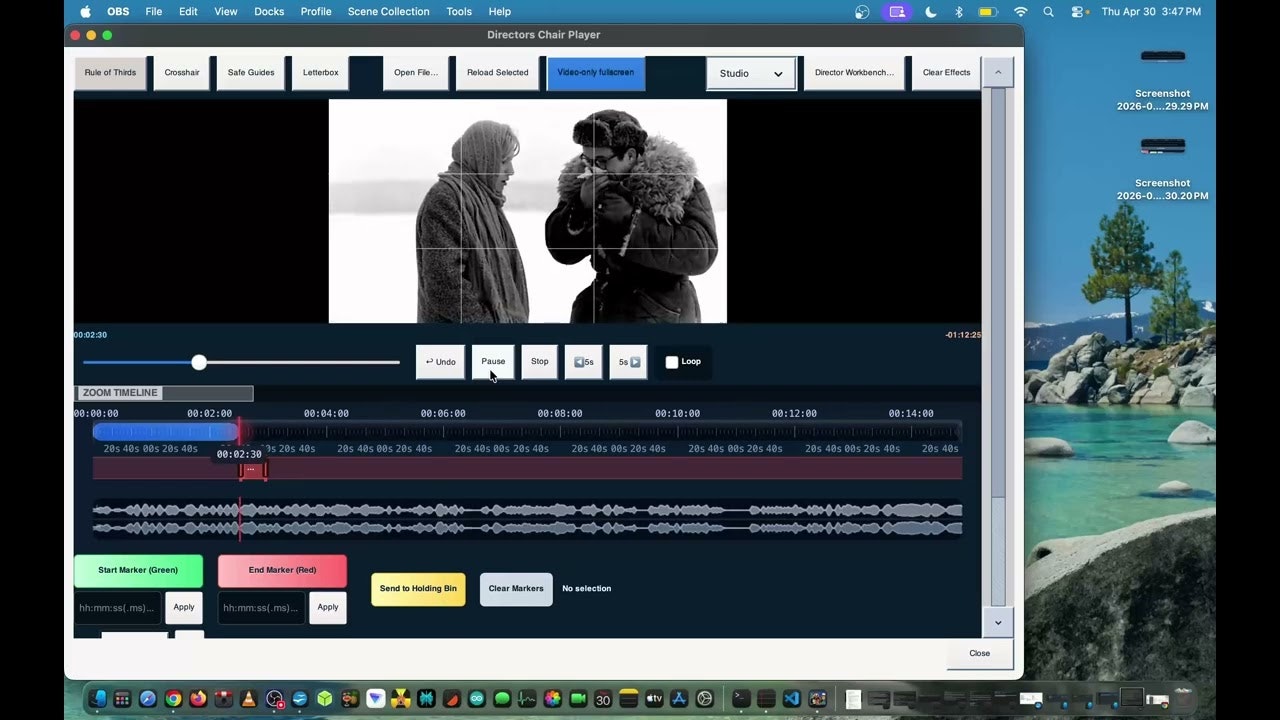
Task: Toggle Video-only fullscreen mode
Action: point(596,73)
